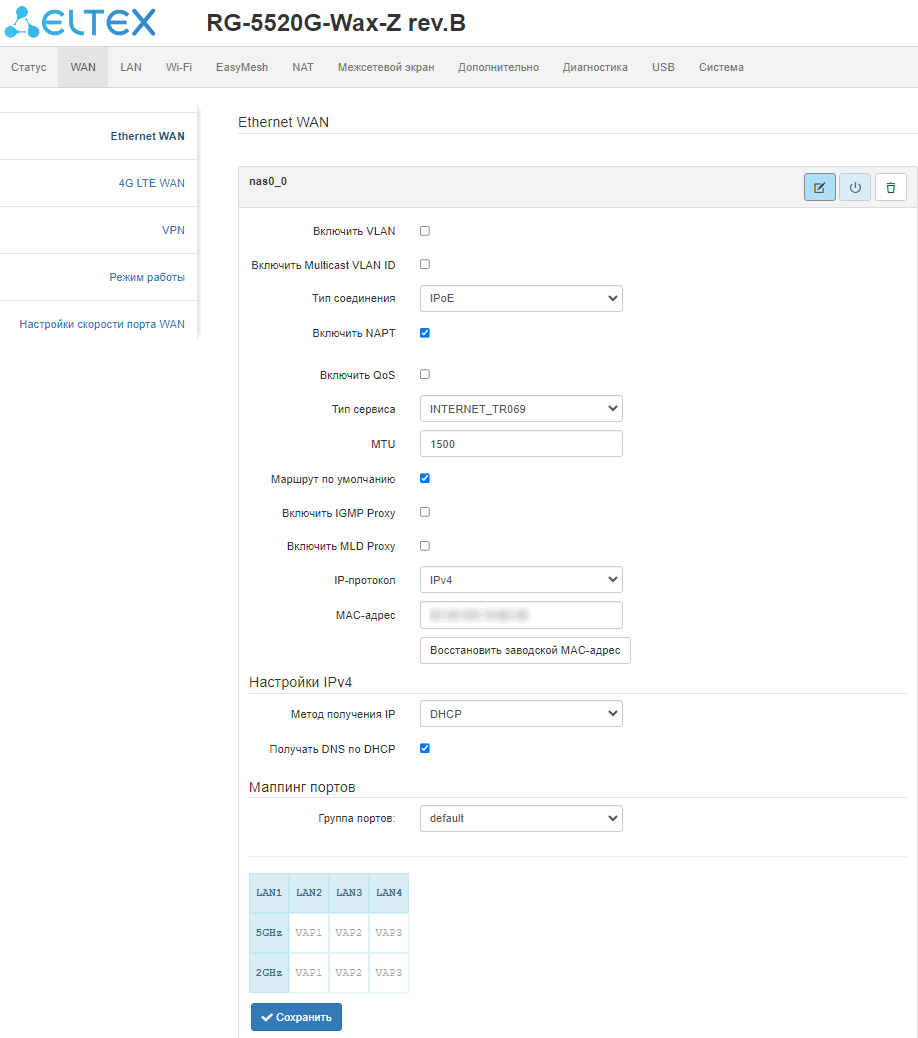Open the 4G LTE WAN sidebar link
The image size is (918, 1038).
pos(151,183)
